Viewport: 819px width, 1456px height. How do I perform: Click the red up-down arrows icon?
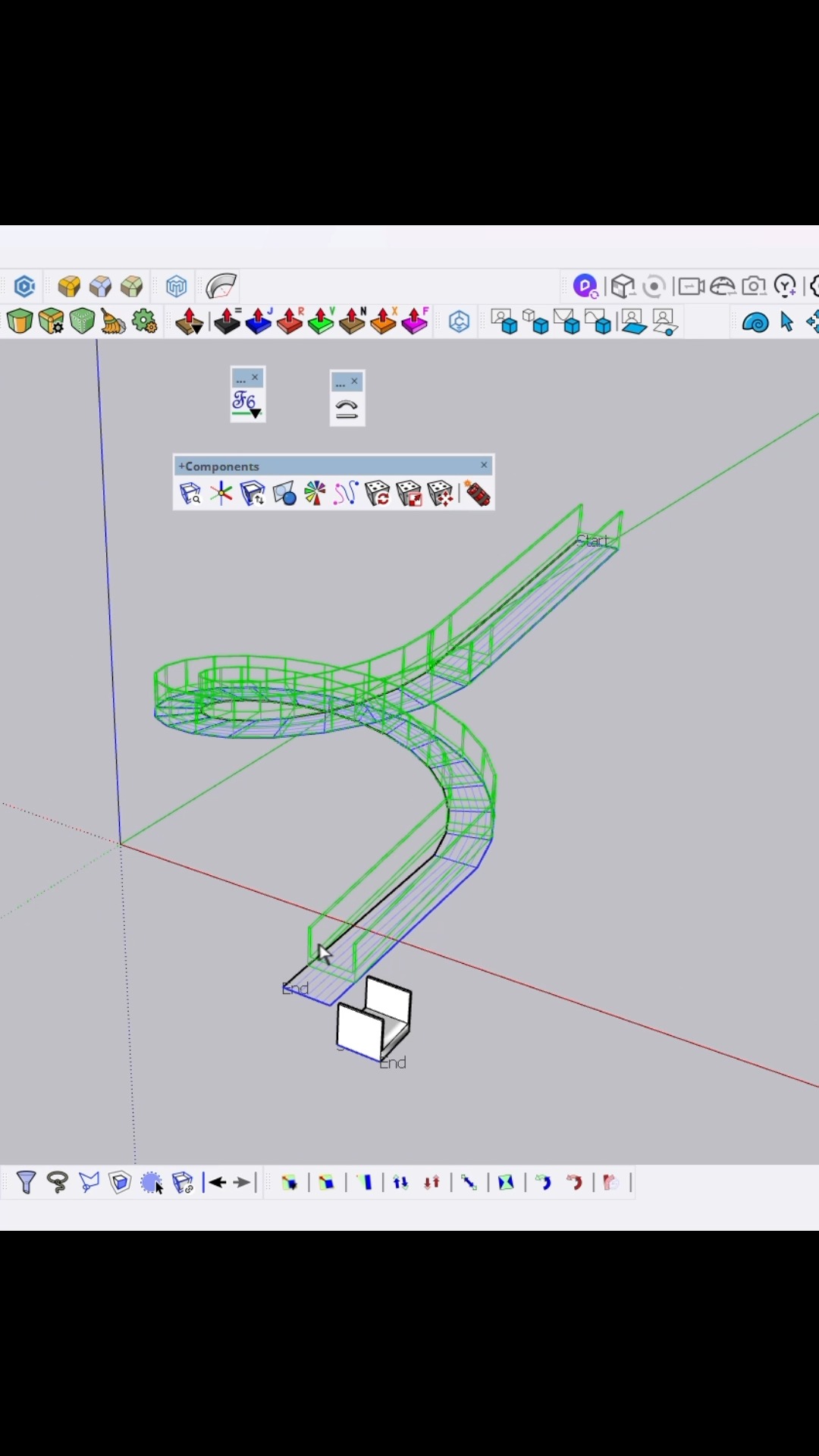click(431, 1182)
